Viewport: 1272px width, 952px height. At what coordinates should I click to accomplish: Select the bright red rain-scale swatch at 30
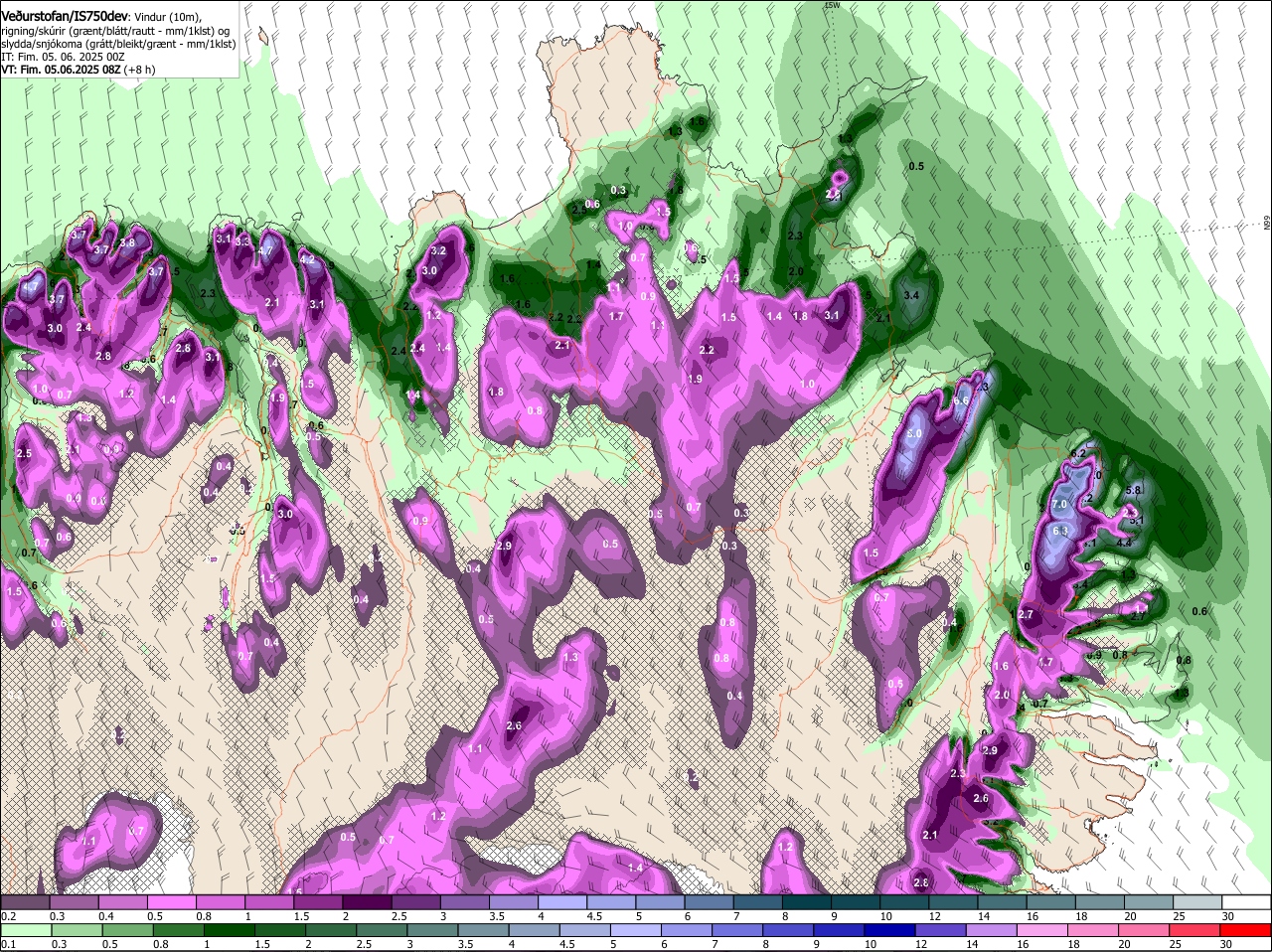pos(1246,931)
